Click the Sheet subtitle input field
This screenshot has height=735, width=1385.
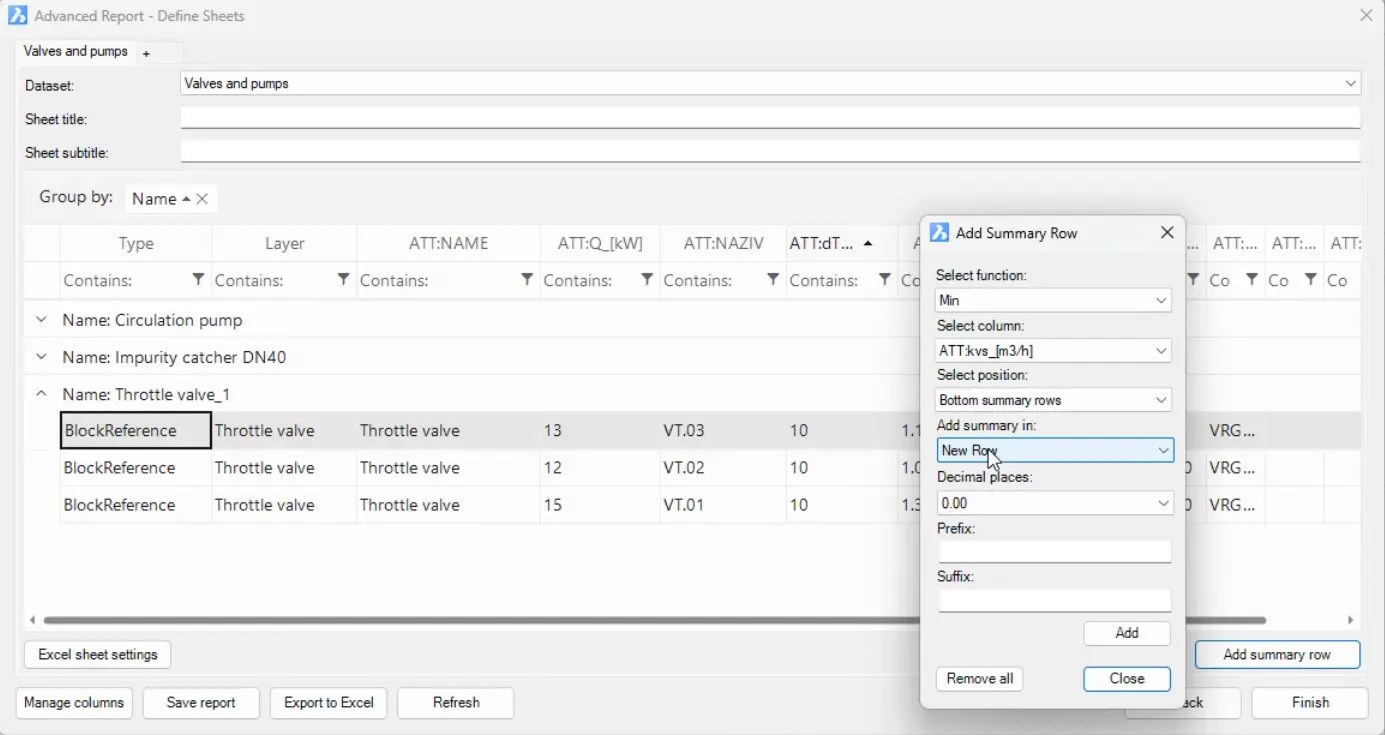point(770,152)
